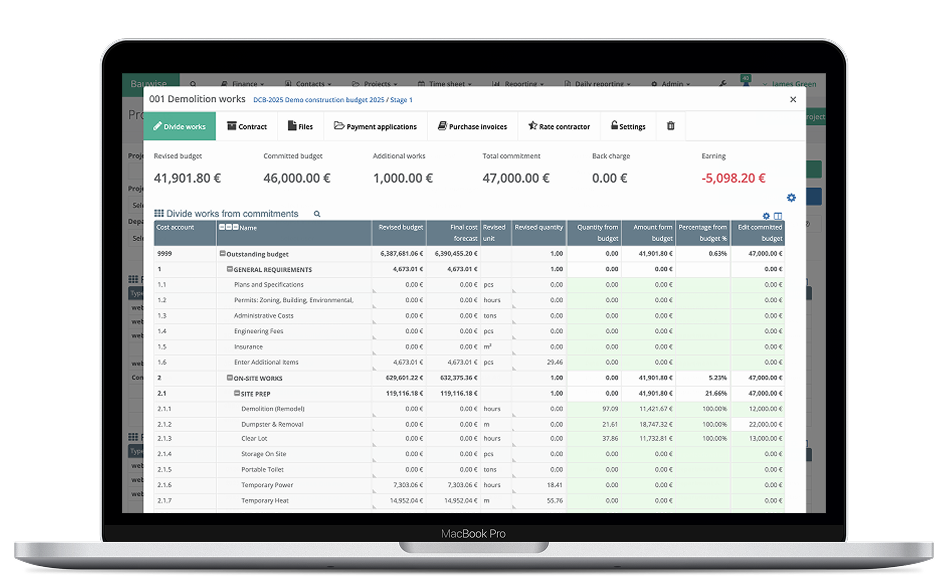Close the Demolition works dialog
The width and height of the screenshot is (948, 587).
coord(793,99)
